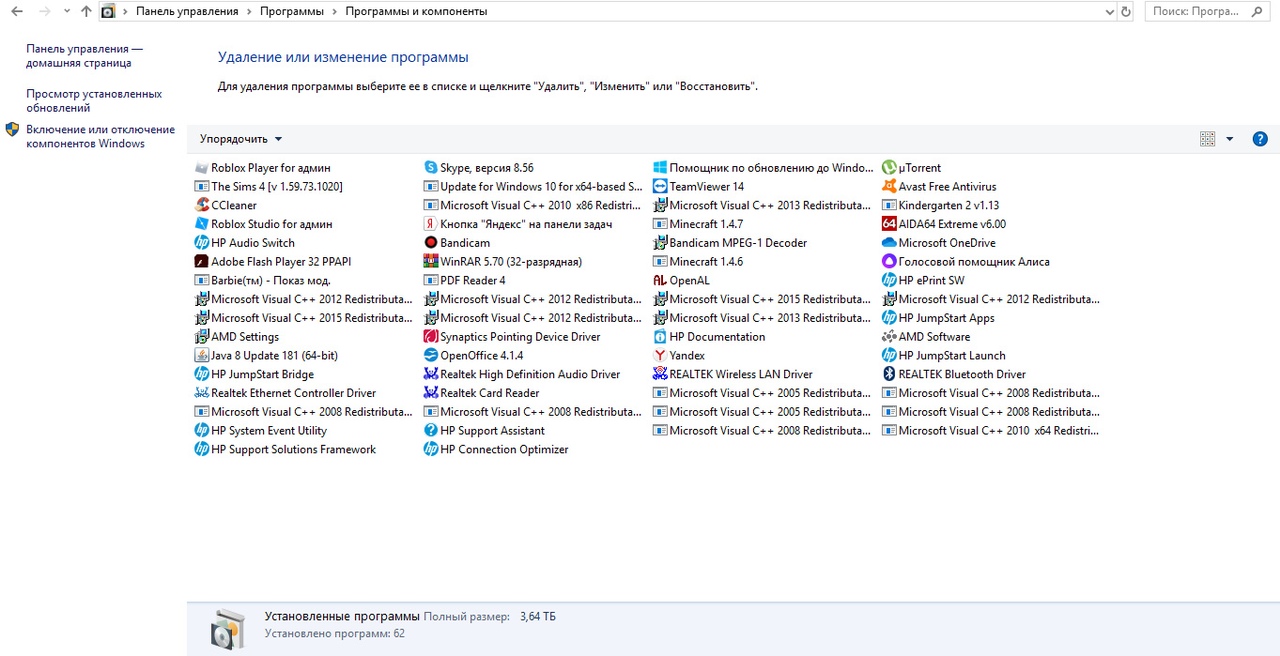Select PDF Reader 4 entry

tap(464, 280)
